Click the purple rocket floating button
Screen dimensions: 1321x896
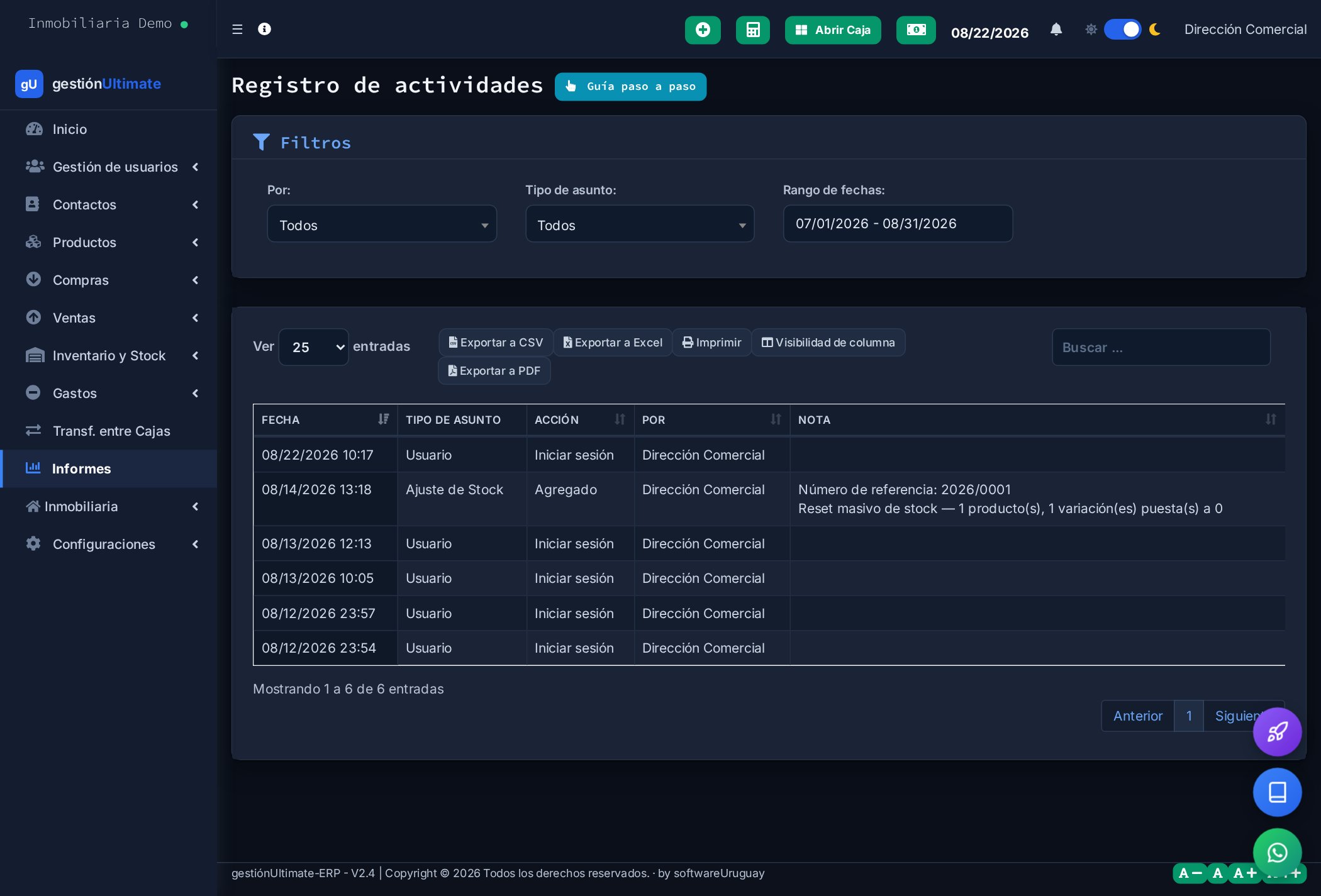pyautogui.click(x=1277, y=732)
